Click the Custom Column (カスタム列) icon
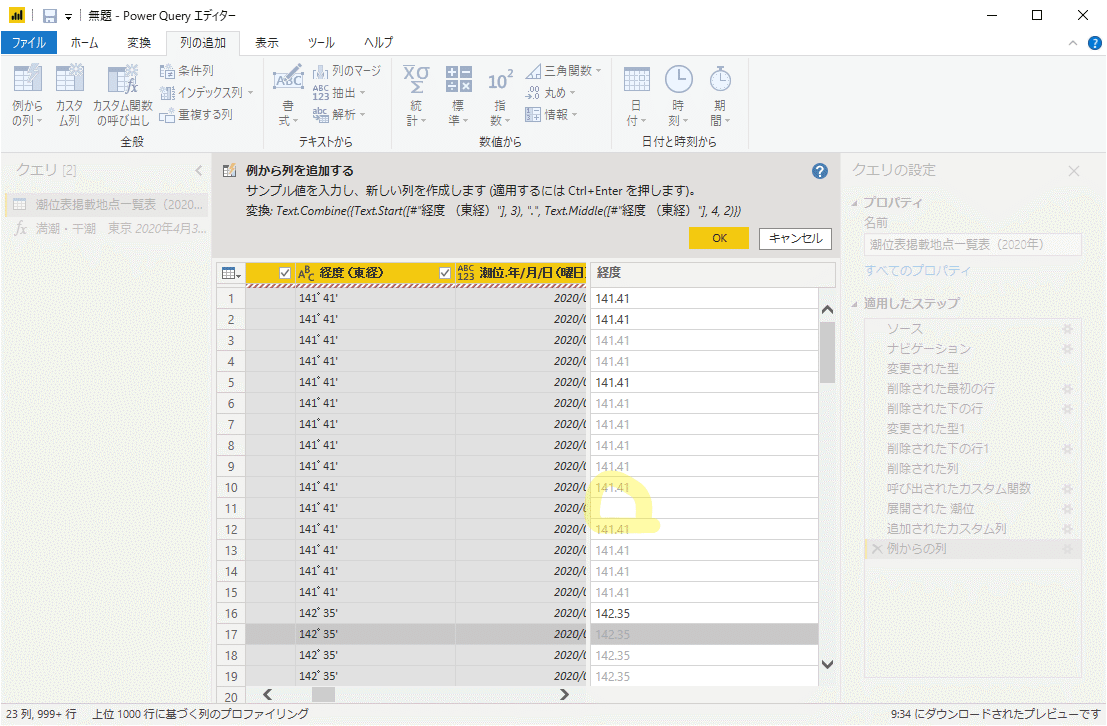This screenshot has height=726, width=1107. (x=69, y=79)
